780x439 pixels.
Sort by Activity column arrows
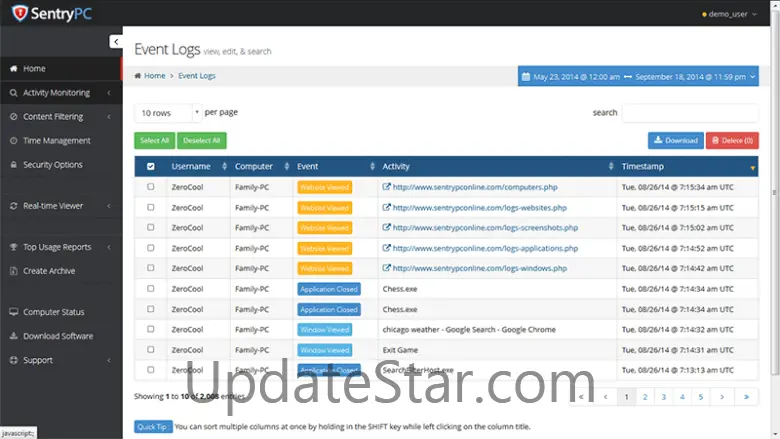click(611, 167)
